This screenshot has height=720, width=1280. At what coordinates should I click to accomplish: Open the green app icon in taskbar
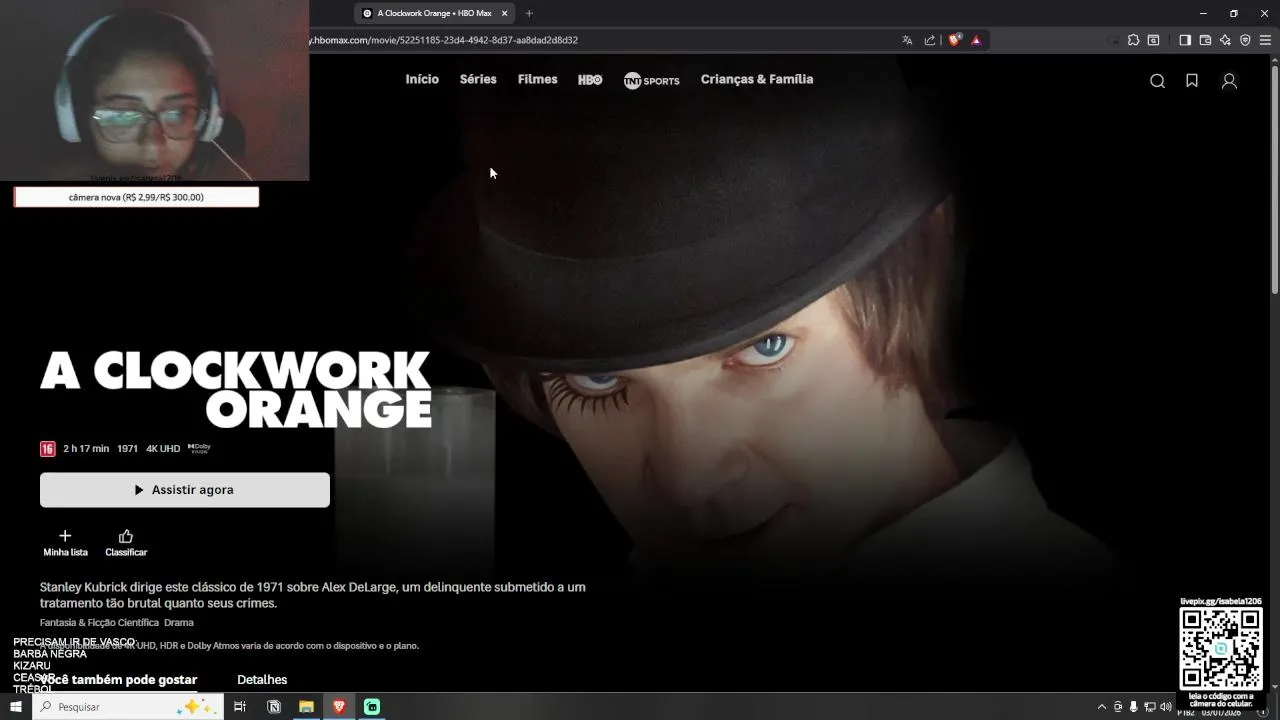click(x=372, y=707)
